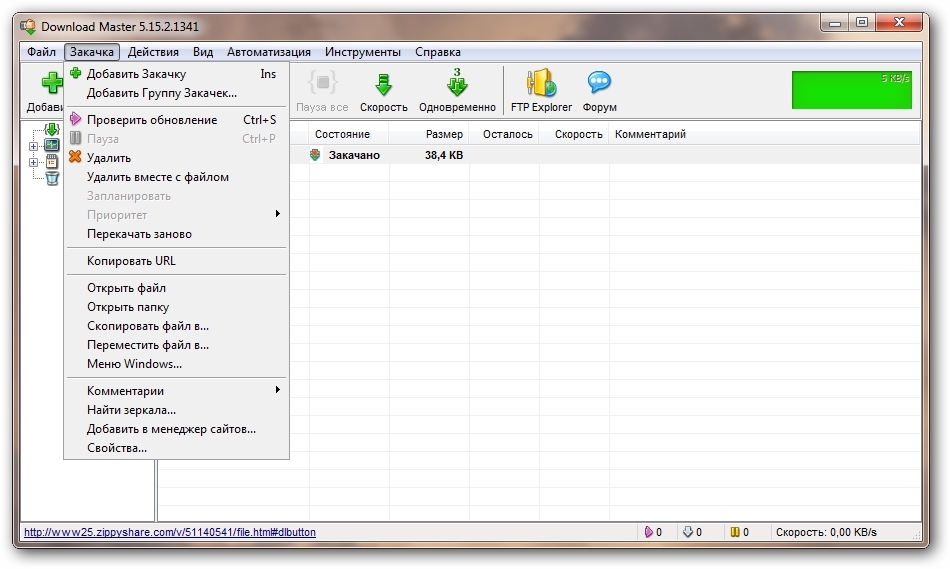This screenshot has width=950, height=569.
Task: Click the zippyshare URL link in the status bar
Action: pyautogui.click(x=169, y=533)
